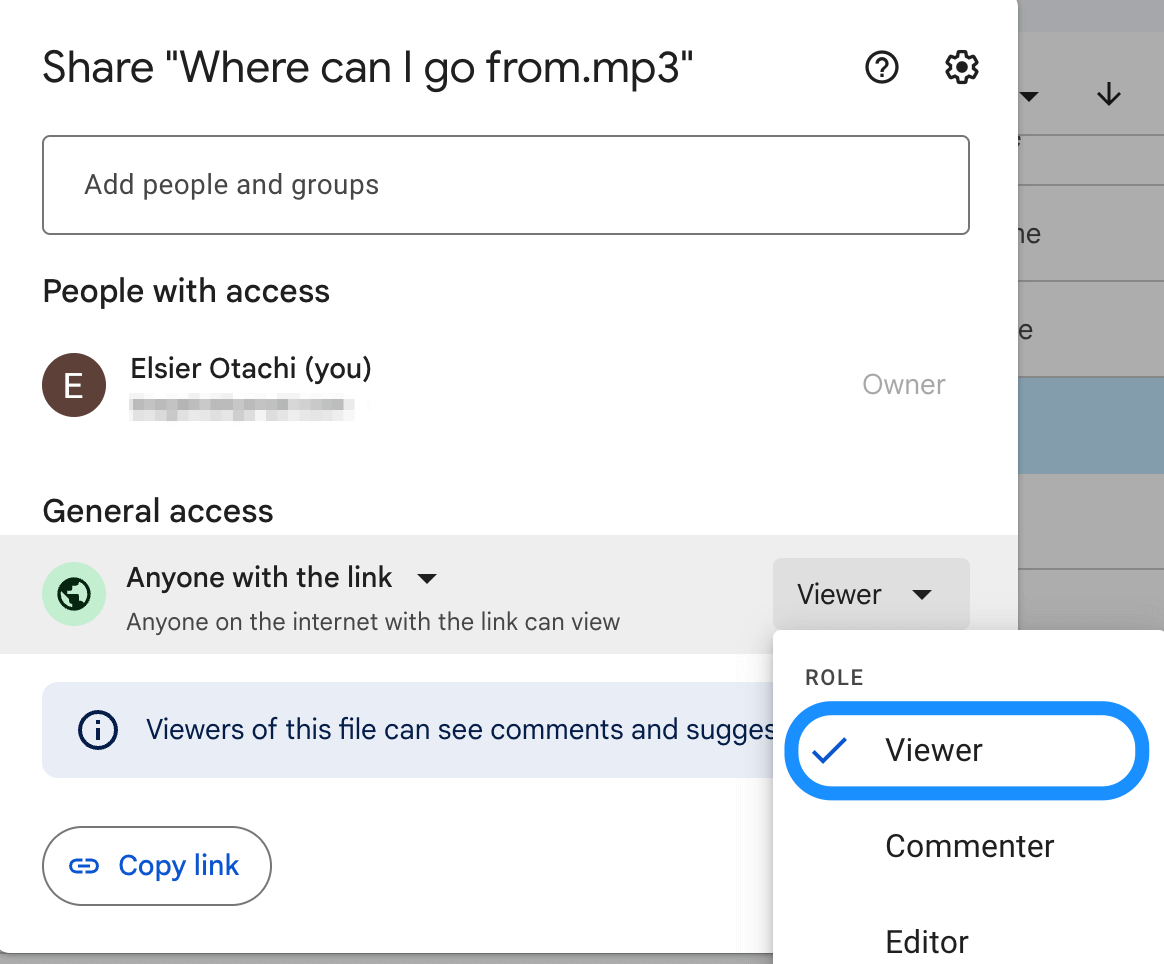Click the download arrow icon in the background toolbar

tap(1108, 94)
